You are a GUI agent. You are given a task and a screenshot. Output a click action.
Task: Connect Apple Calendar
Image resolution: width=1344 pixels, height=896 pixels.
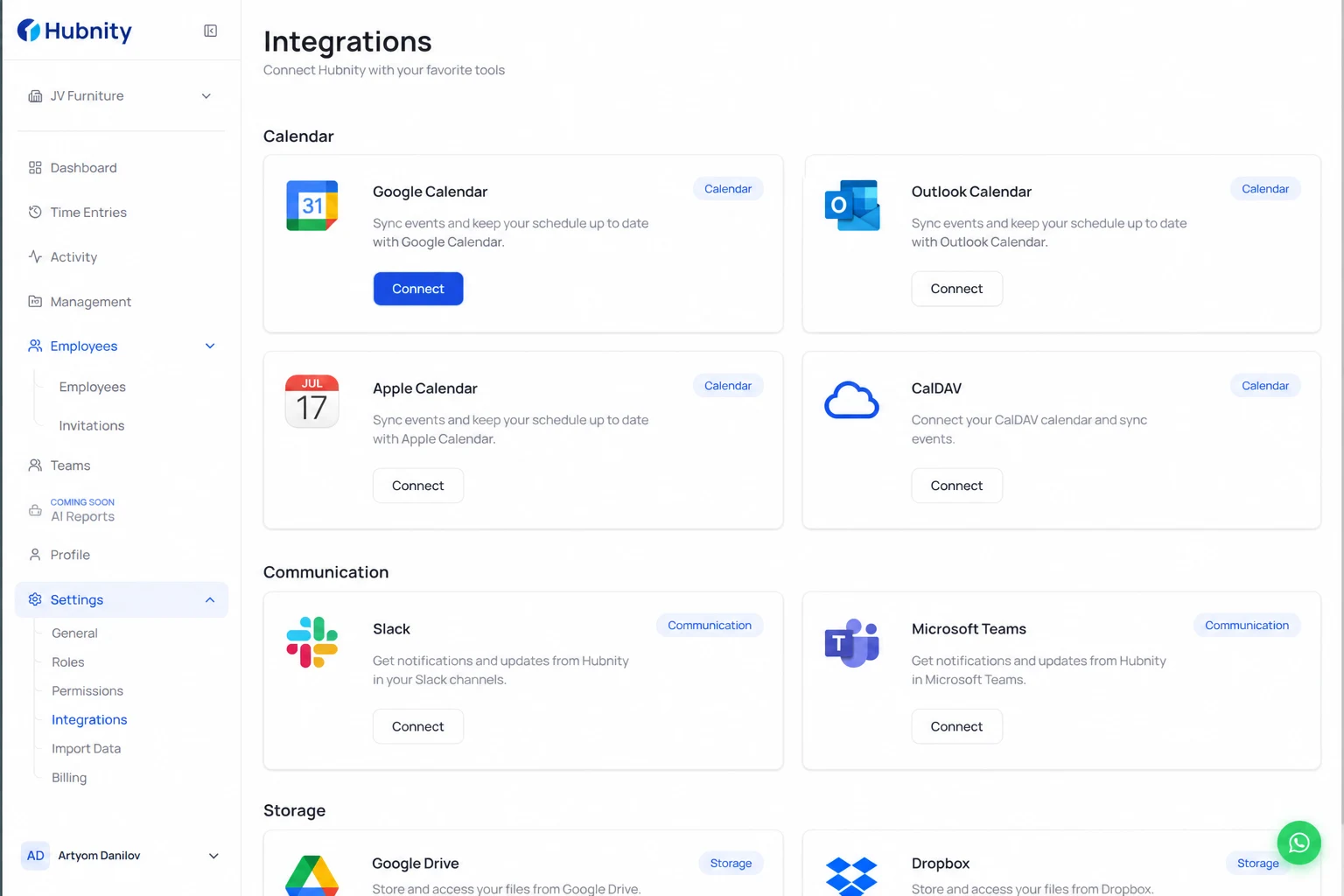pyautogui.click(x=418, y=486)
